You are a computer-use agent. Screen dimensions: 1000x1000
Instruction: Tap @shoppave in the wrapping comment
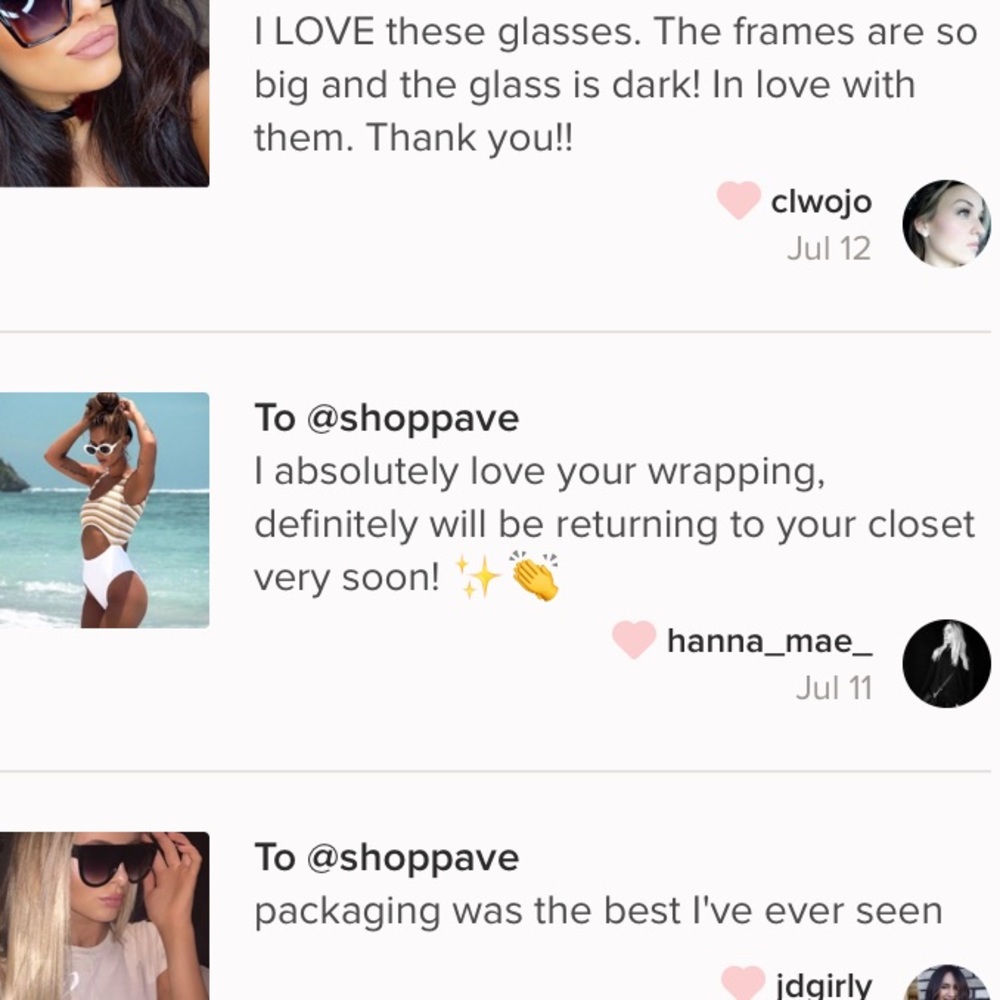[x=413, y=418]
